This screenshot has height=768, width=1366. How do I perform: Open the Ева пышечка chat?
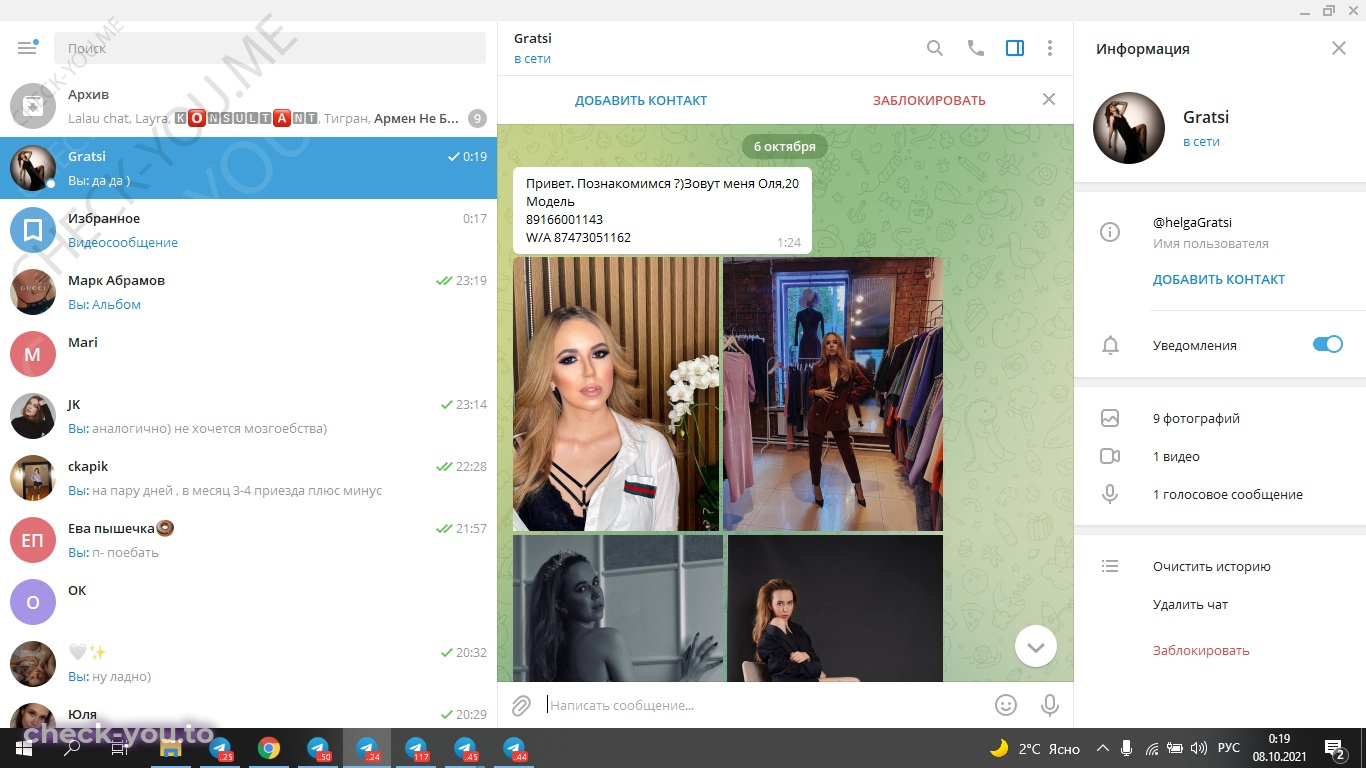click(x=248, y=540)
